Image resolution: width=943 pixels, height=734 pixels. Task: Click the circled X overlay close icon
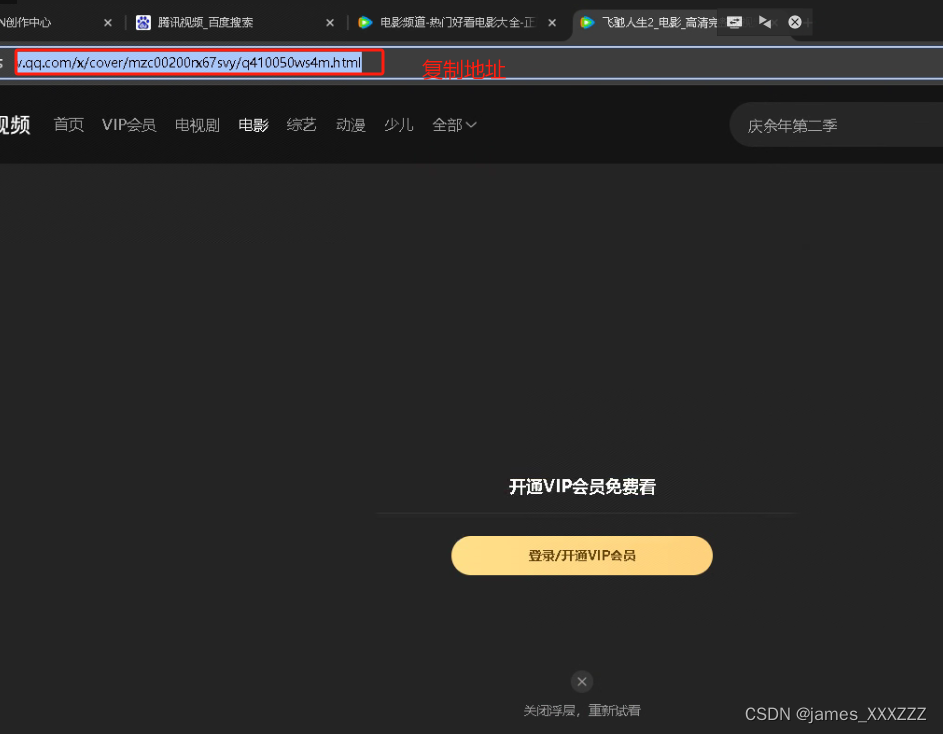pyautogui.click(x=795, y=22)
